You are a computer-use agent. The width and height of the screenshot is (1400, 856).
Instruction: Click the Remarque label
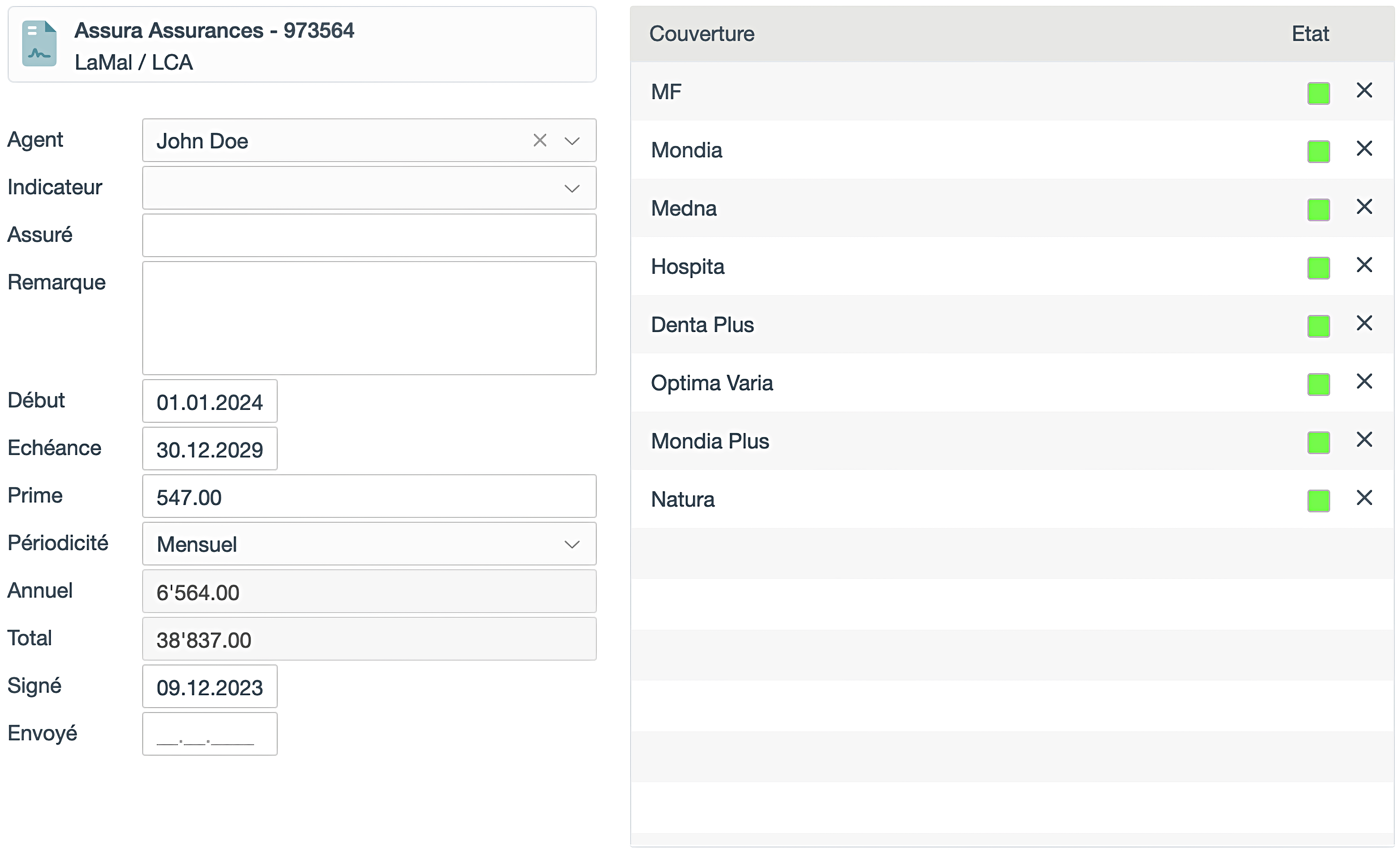[56, 283]
